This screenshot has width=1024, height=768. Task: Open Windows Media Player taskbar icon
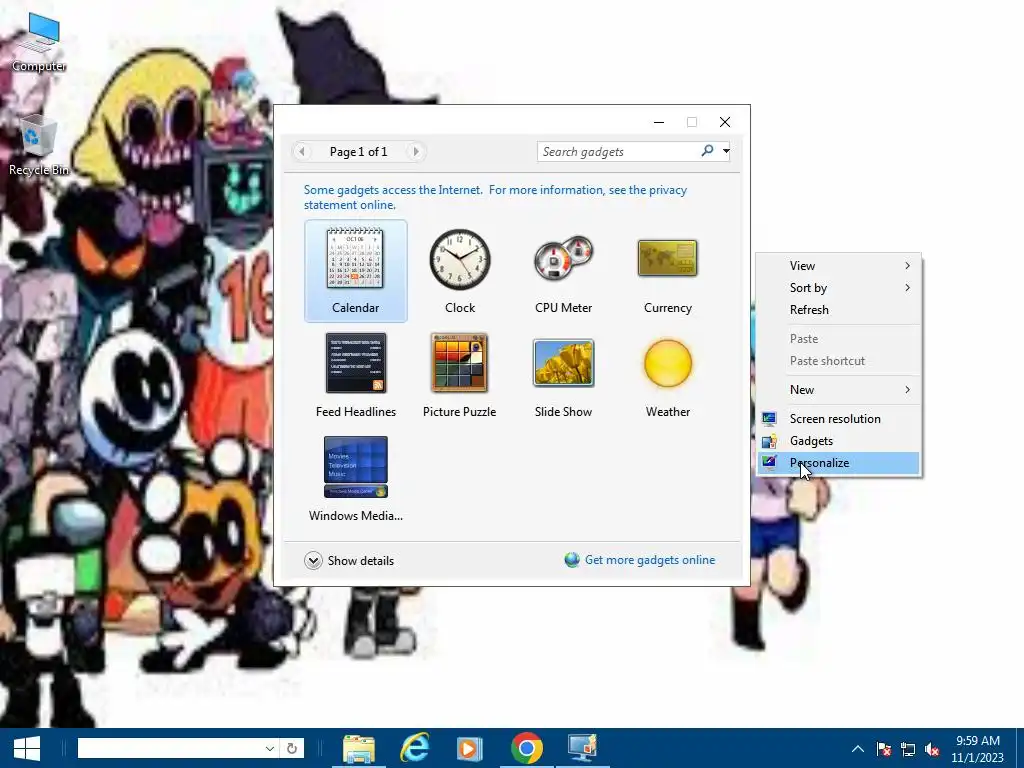tap(469, 748)
